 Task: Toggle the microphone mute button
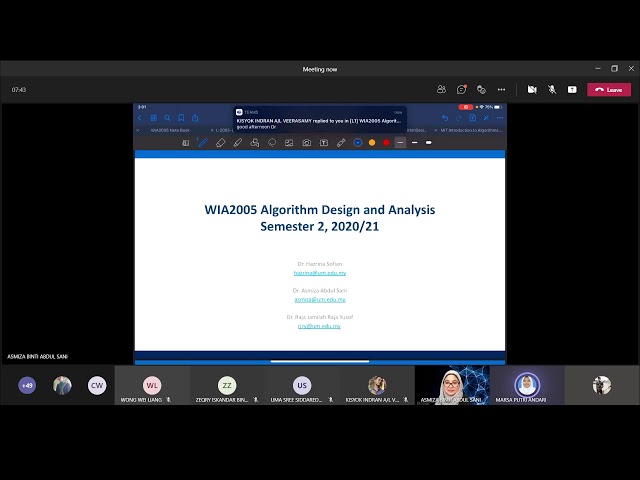point(552,89)
